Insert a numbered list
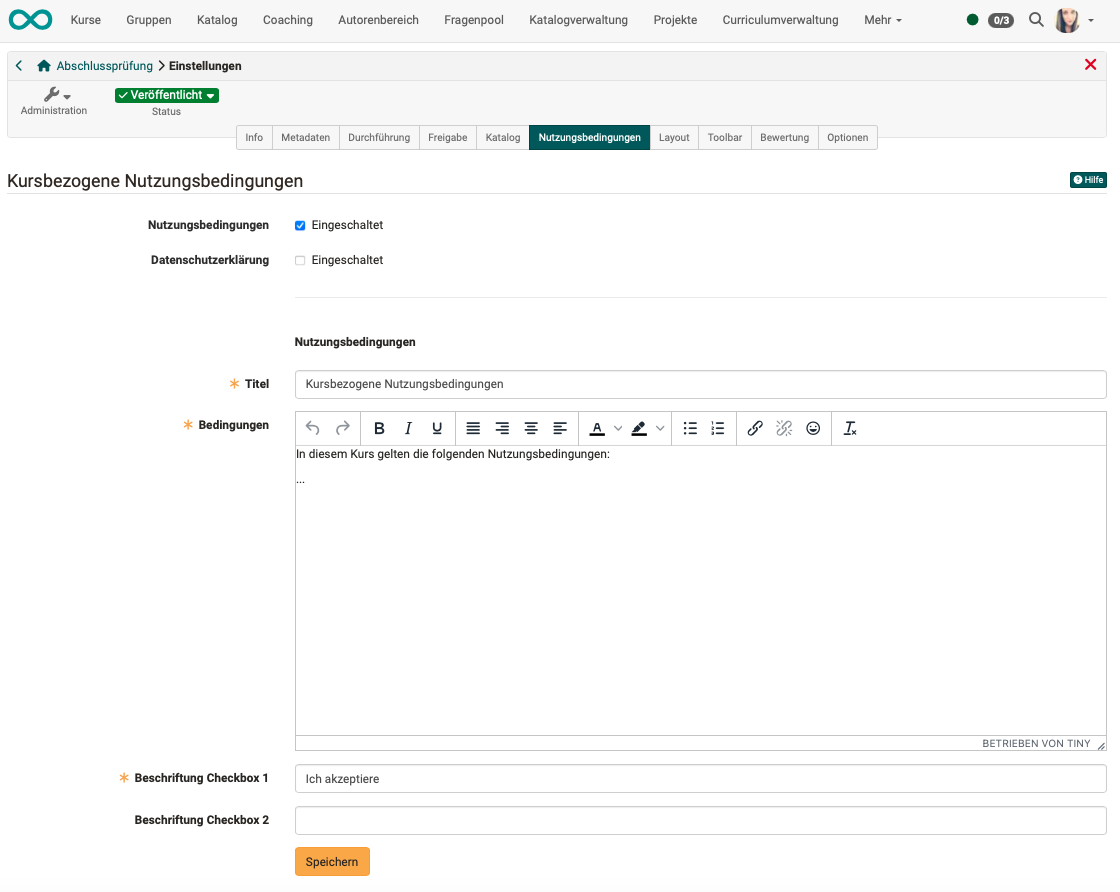Screen dimensions: 1120x892 click(x=718, y=428)
